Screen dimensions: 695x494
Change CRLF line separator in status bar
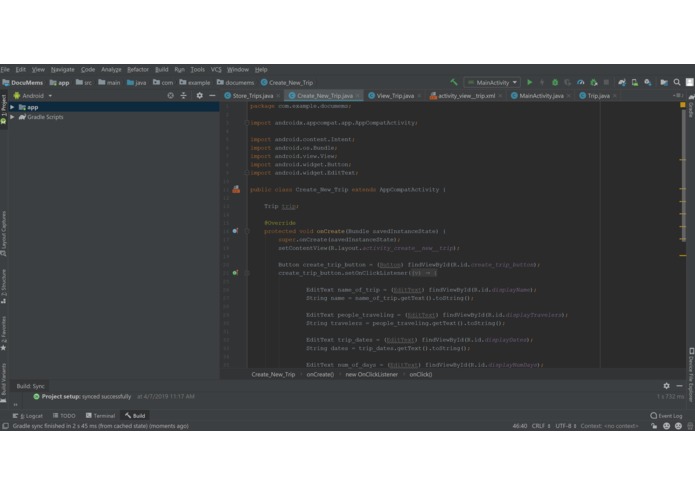click(x=541, y=426)
